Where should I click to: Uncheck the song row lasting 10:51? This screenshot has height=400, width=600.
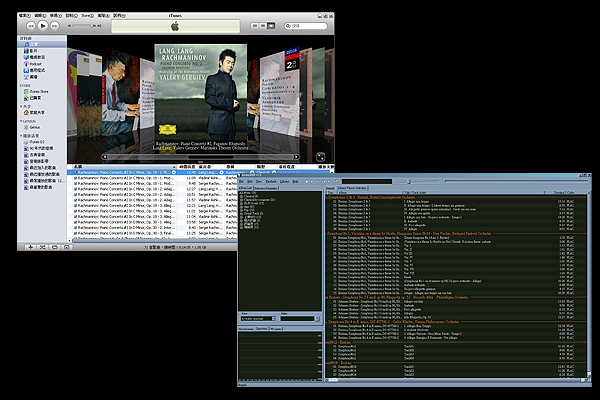point(75,194)
